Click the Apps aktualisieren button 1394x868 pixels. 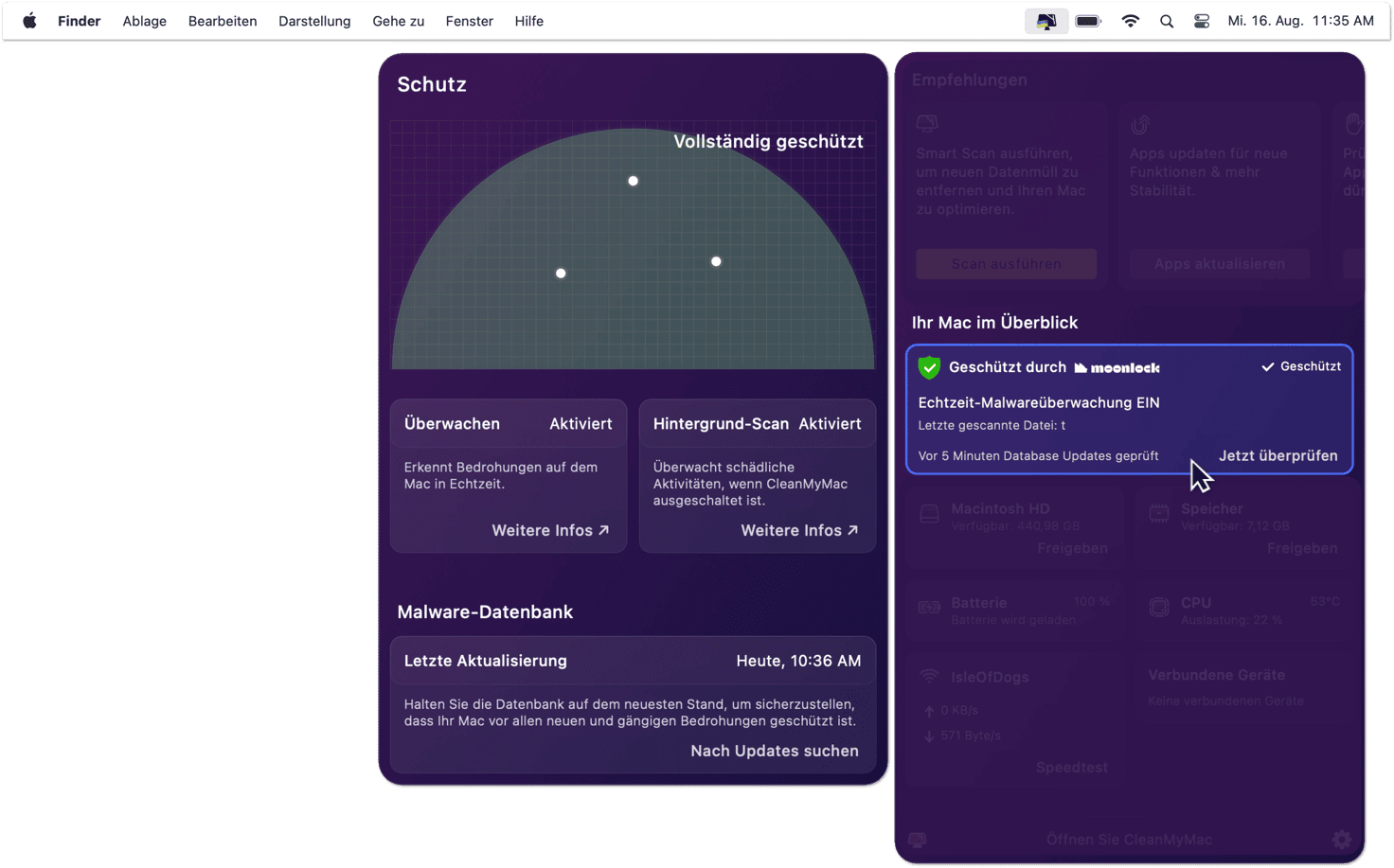(x=1219, y=264)
